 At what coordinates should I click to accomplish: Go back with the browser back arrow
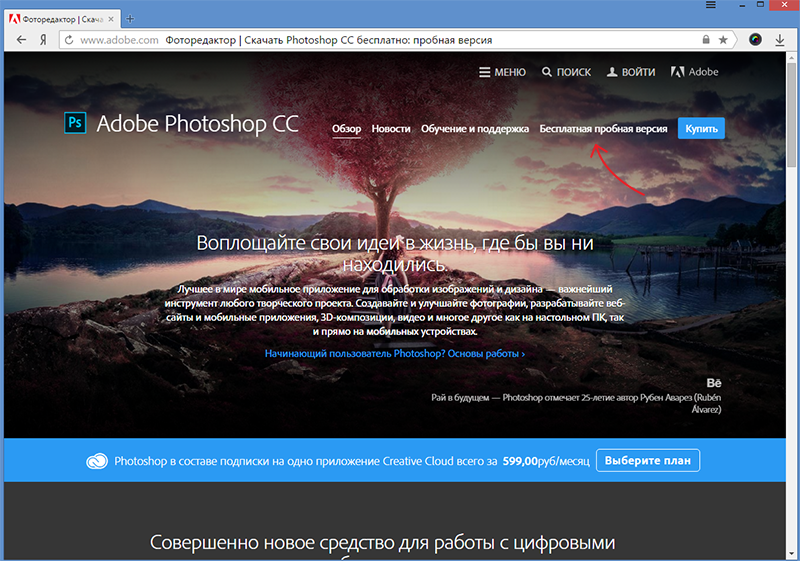[x=21, y=40]
